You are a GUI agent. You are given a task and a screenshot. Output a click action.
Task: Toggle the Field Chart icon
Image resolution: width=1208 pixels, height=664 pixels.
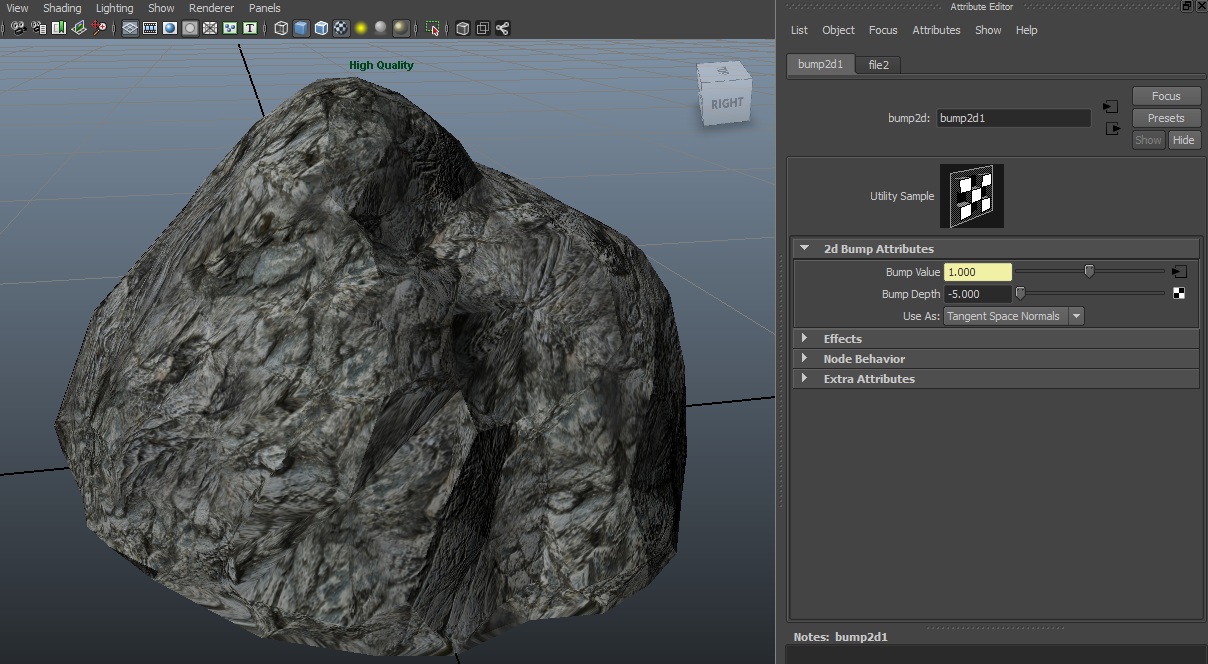[210, 28]
